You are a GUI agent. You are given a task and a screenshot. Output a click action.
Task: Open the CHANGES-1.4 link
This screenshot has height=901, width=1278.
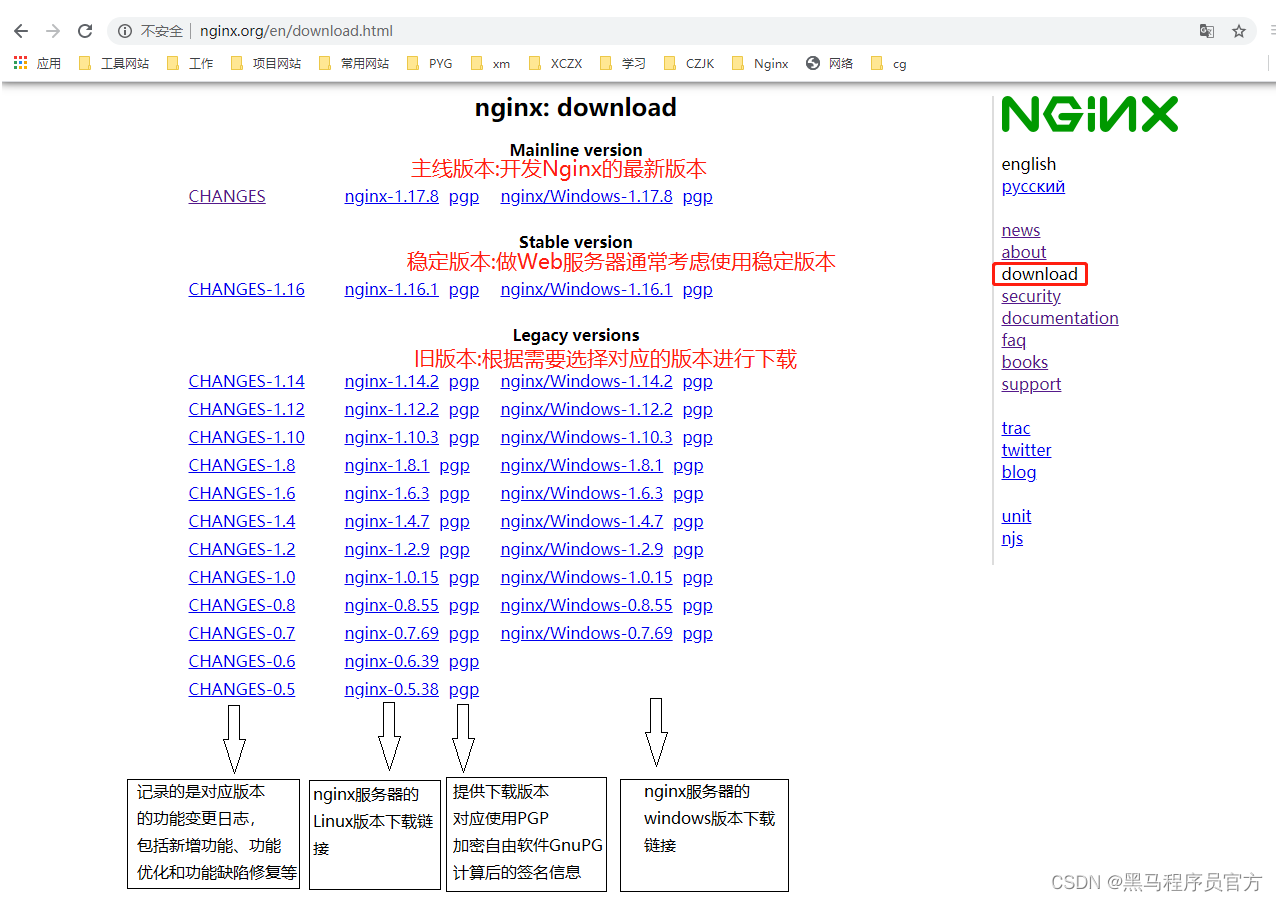click(242, 521)
